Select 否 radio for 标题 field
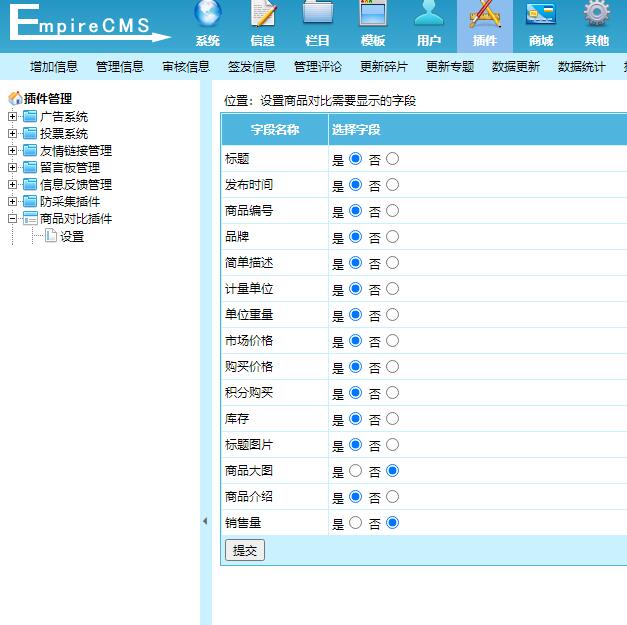This screenshot has width=627, height=625. (x=392, y=158)
